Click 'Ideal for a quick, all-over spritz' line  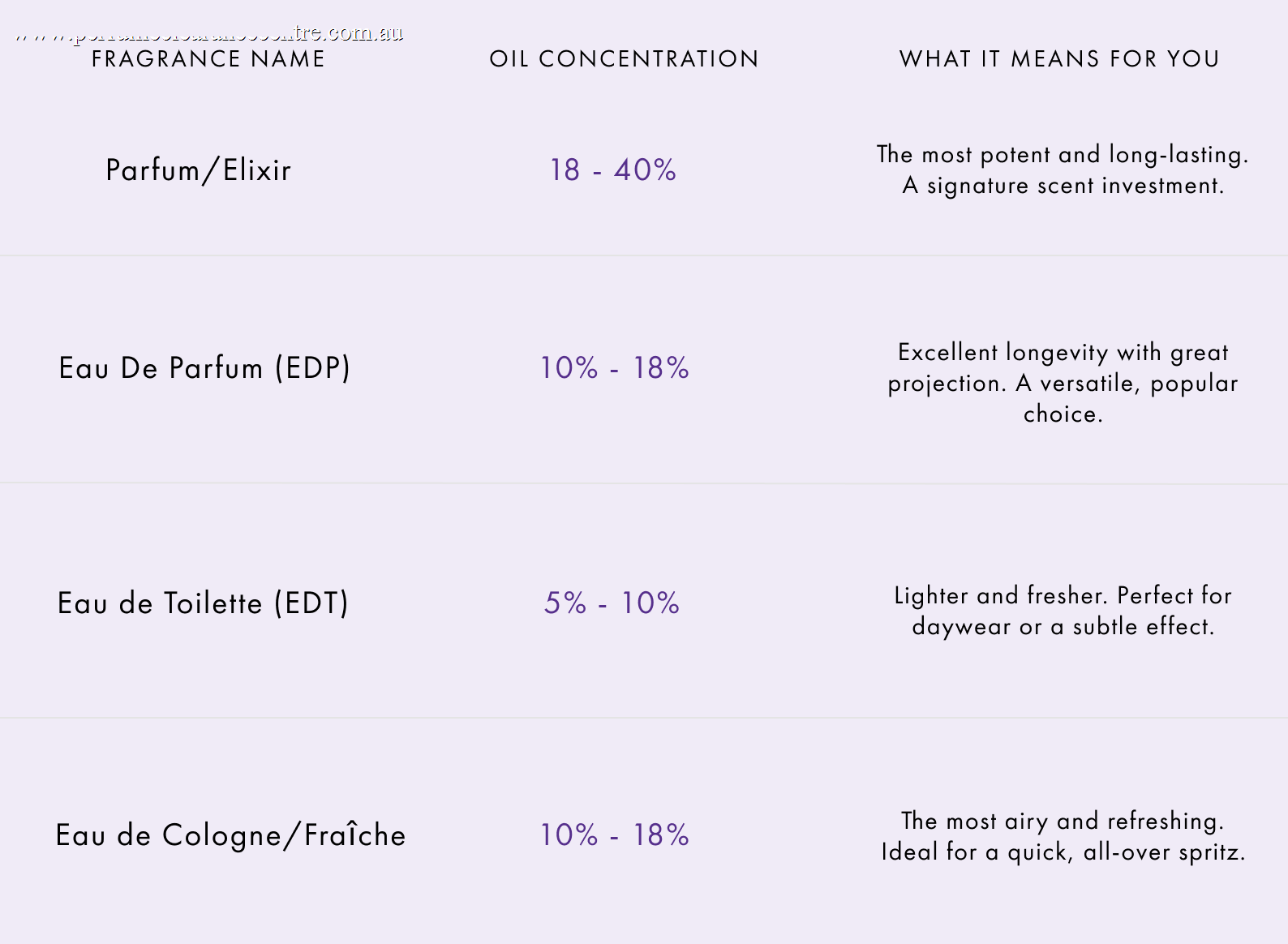click(x=1063, y=852)
